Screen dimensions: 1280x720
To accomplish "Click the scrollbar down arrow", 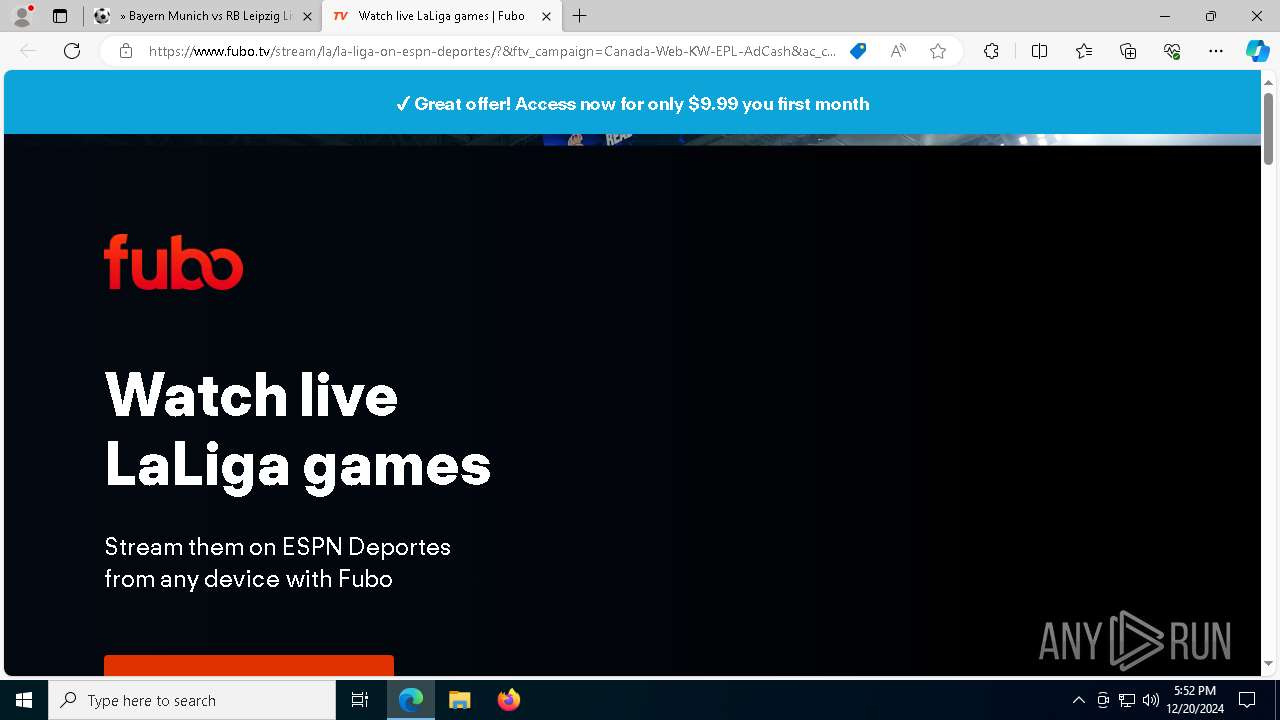I will (1268, 663).
